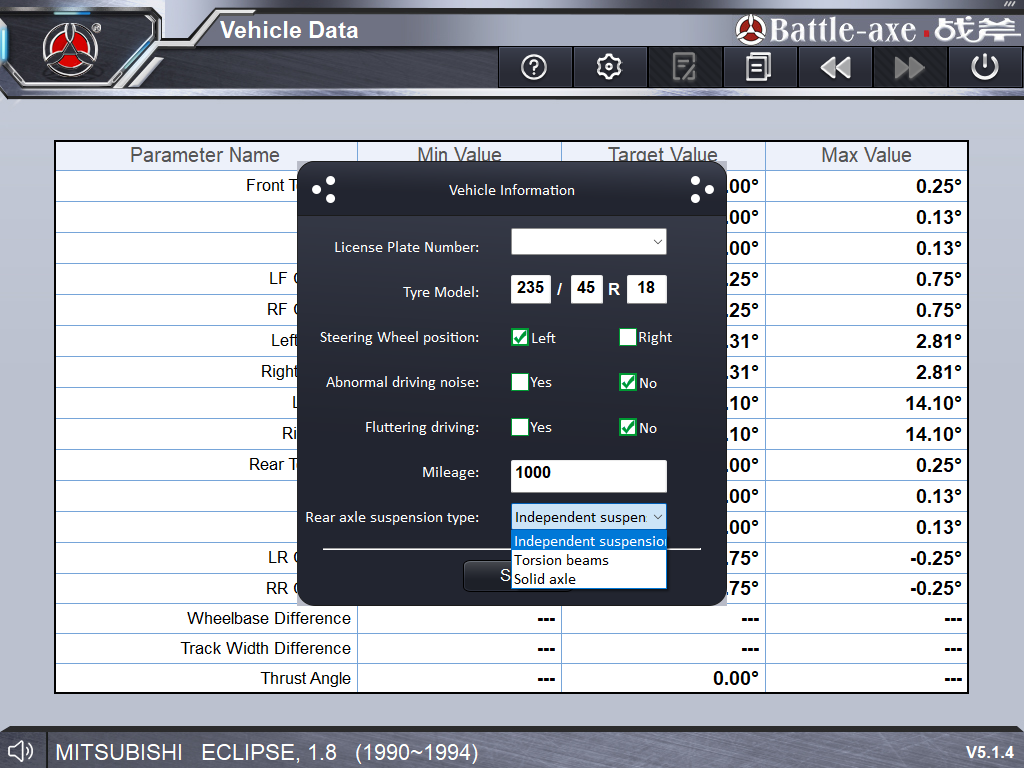Click the document copy icon in toolbar
The height and width of the screenshot is (768, 1024).
tap(759, 67)
